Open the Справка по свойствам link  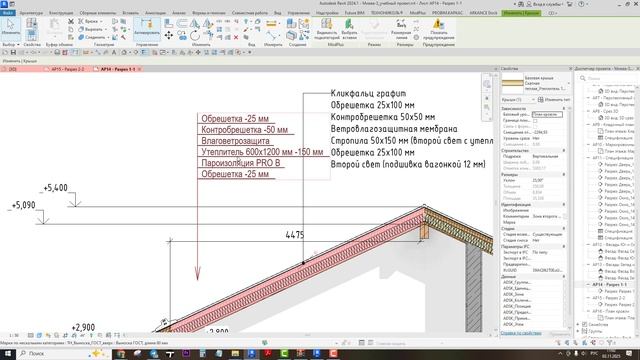521,333
